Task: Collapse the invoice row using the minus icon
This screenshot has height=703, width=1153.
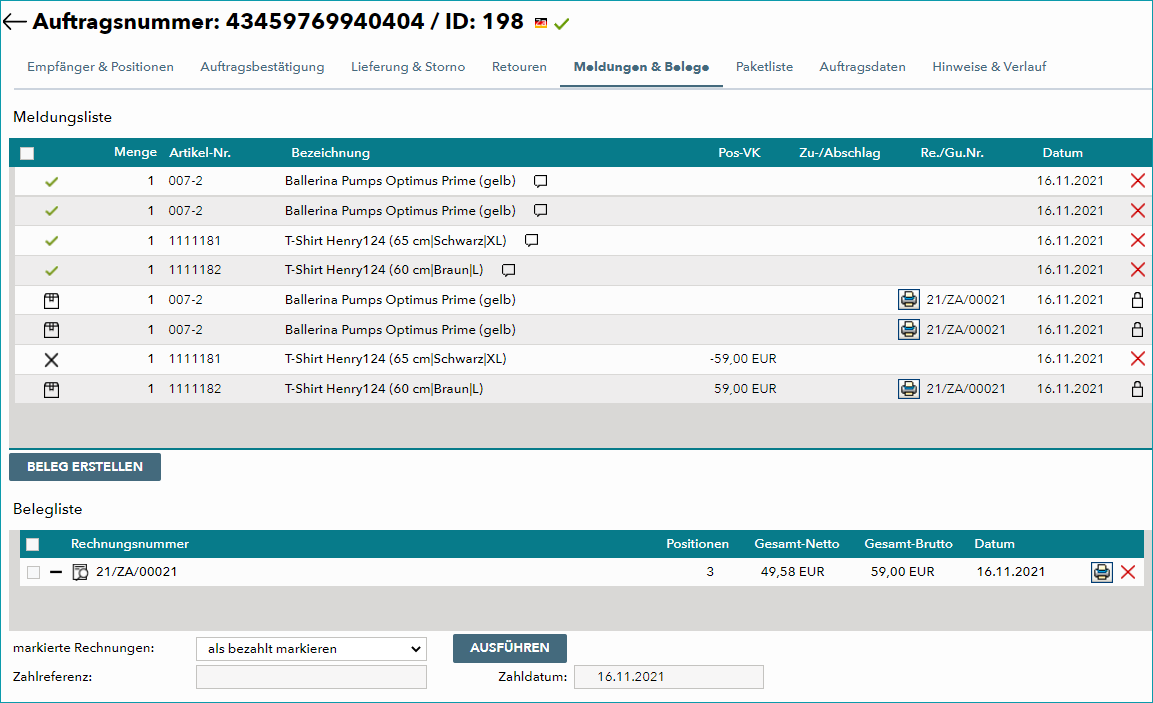Action: click(x=56, y=572)
